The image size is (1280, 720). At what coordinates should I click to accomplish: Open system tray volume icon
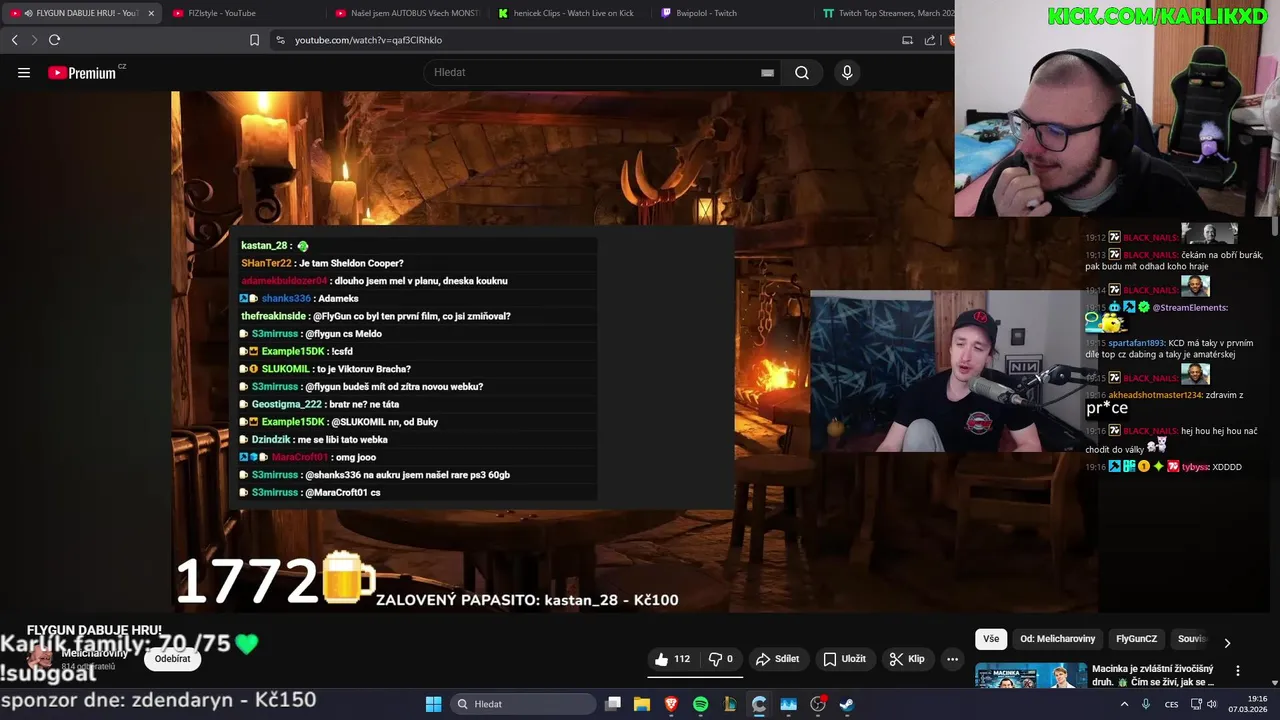[1211, 704]
